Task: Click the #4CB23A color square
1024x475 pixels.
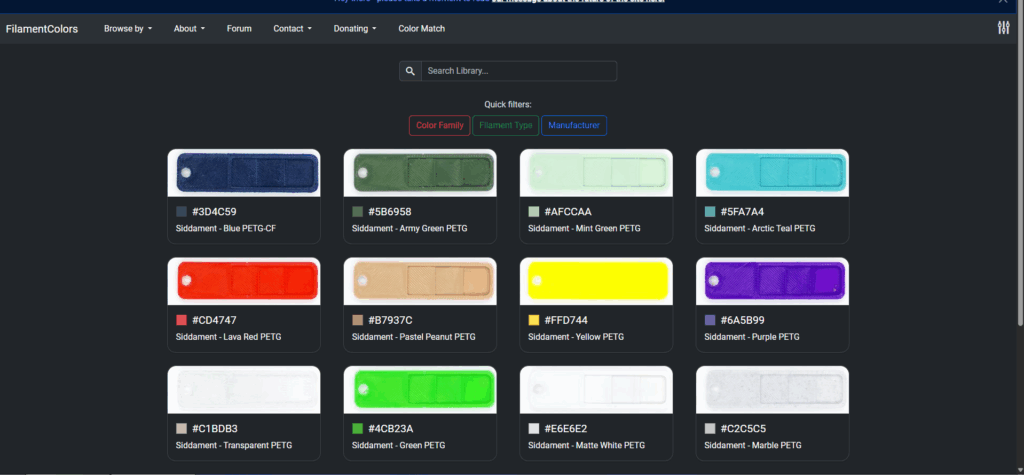Action: [357, 429]
